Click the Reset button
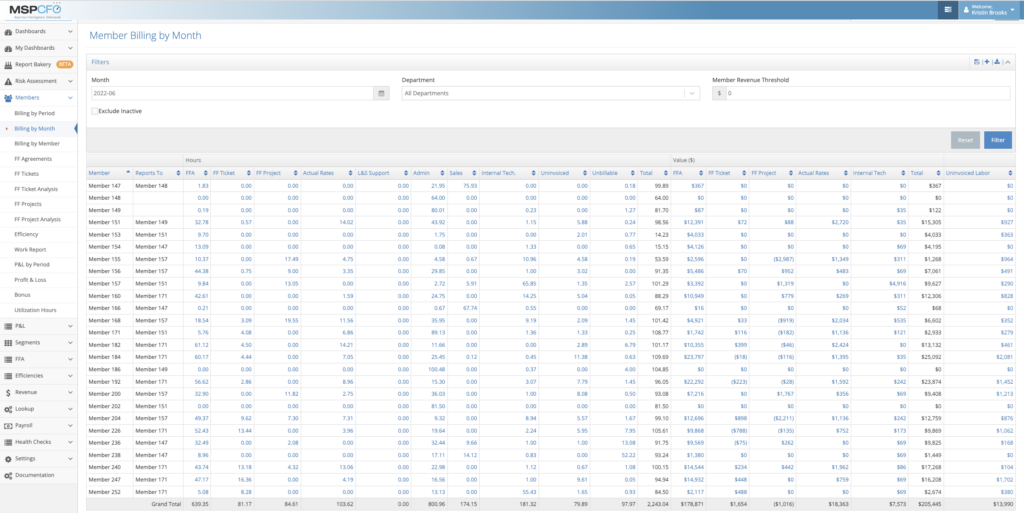Image resolution: width=1024 pixels, height=513 pixels. (965, 140)
